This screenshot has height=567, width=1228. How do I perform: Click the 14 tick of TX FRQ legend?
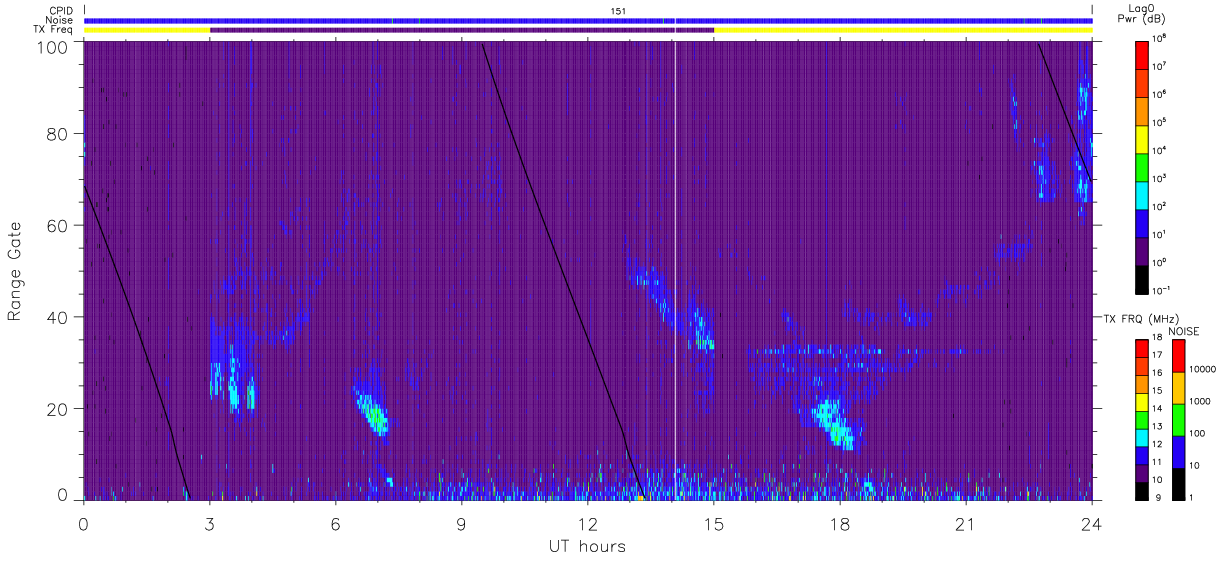tap(1159, 410)
